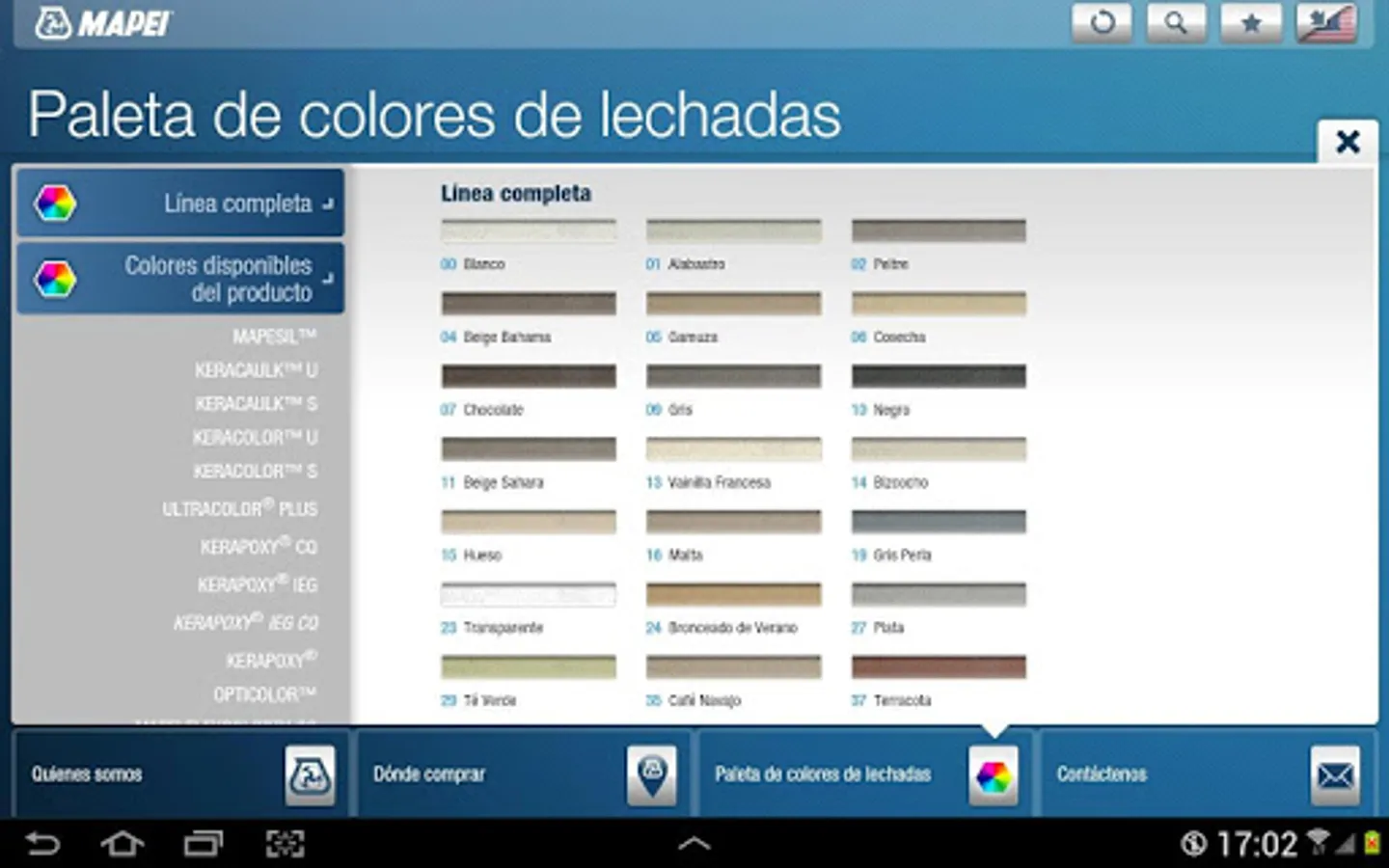
Task: Pick the 37 Terracota swatch
Action: click(939, 666)
